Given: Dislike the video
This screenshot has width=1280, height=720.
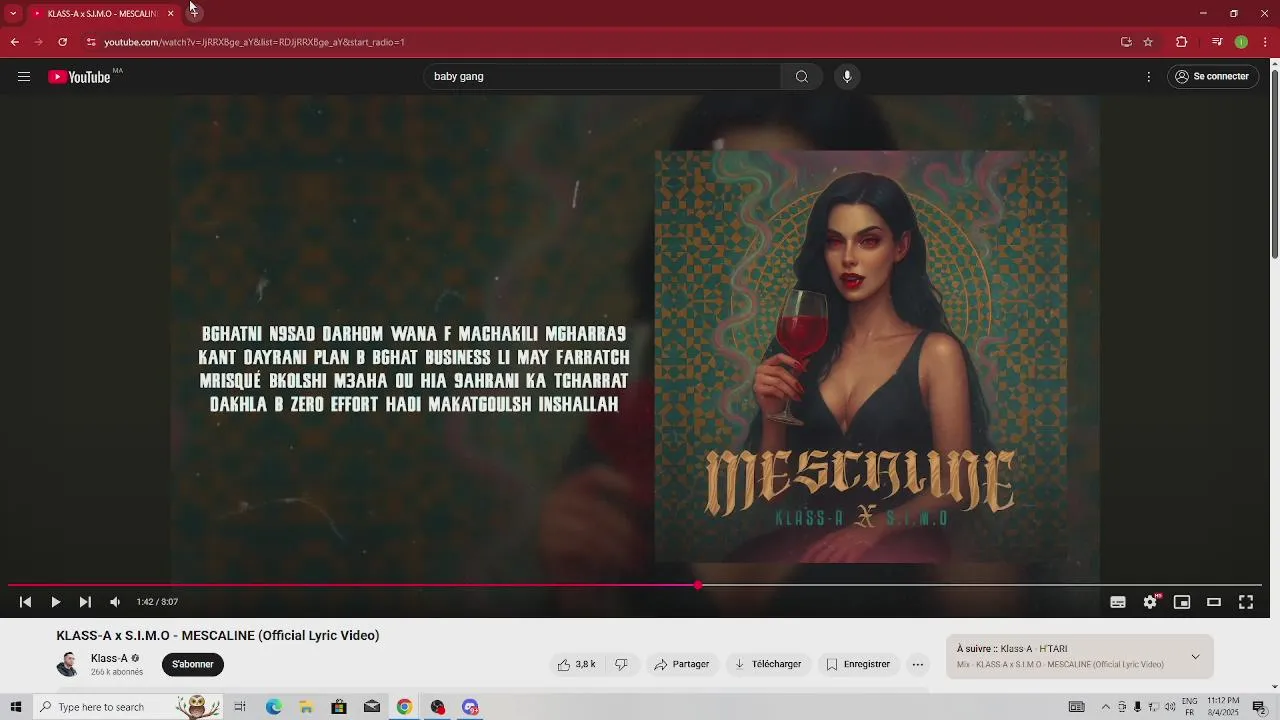Looking at the screenshot, I should coord(621,664).
